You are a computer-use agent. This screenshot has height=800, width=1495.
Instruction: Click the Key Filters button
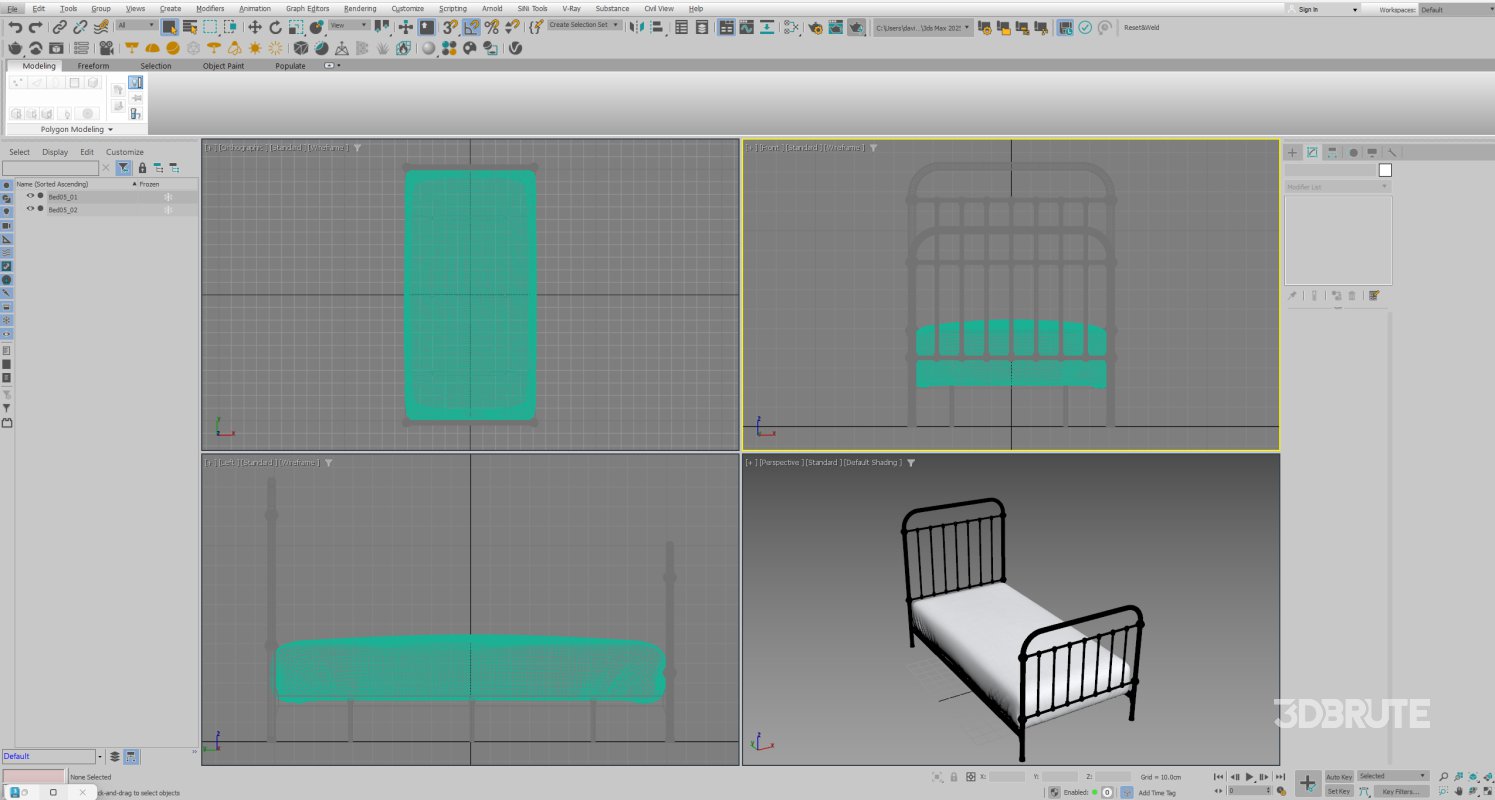[1402, 791]
